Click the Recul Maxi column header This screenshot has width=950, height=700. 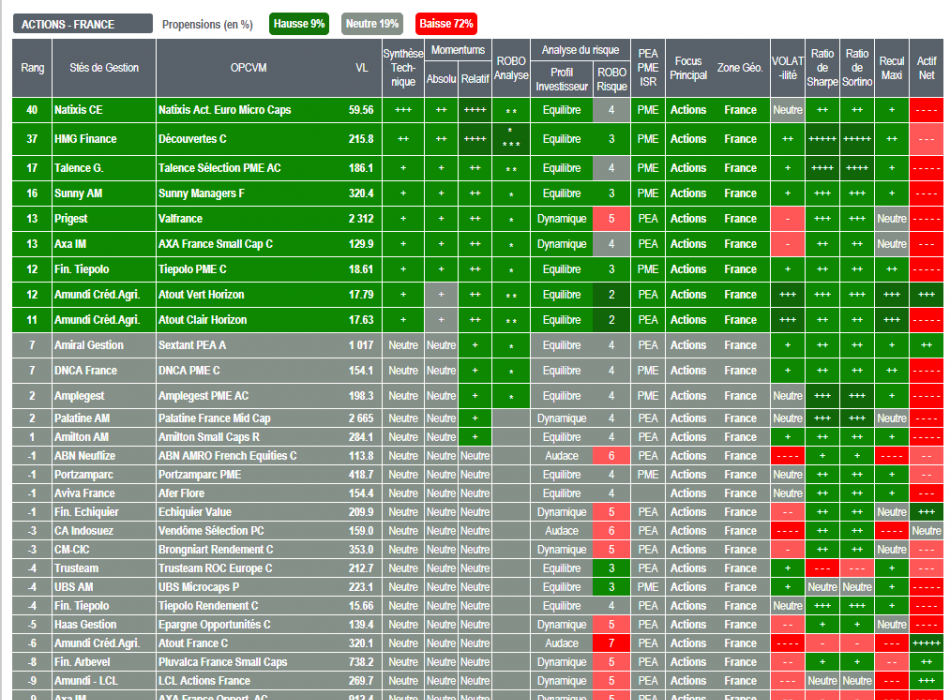click(x=892, y=68)
